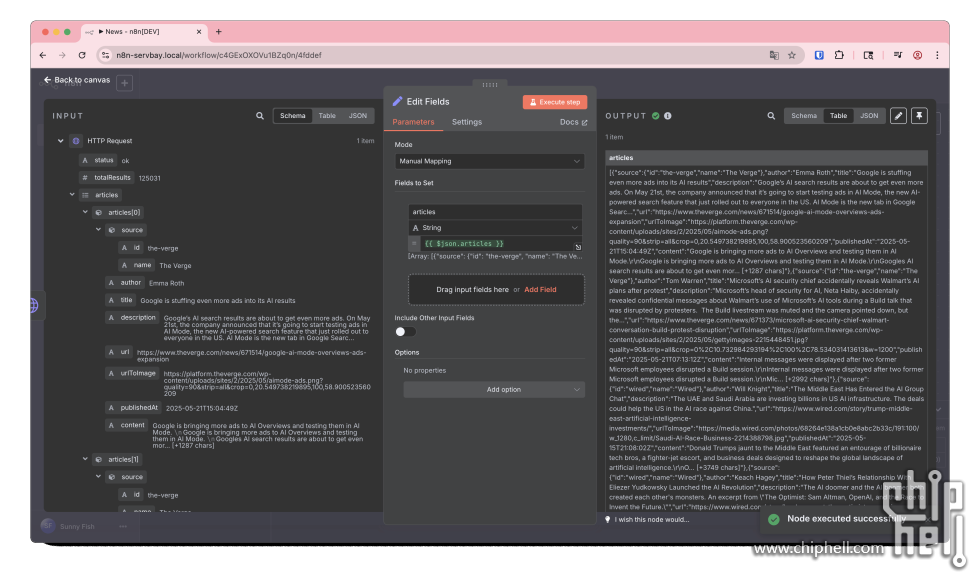Viewport: 980px width, 583px height.
Task: Click the field name input 'articles'
Action: pos(495,212)
